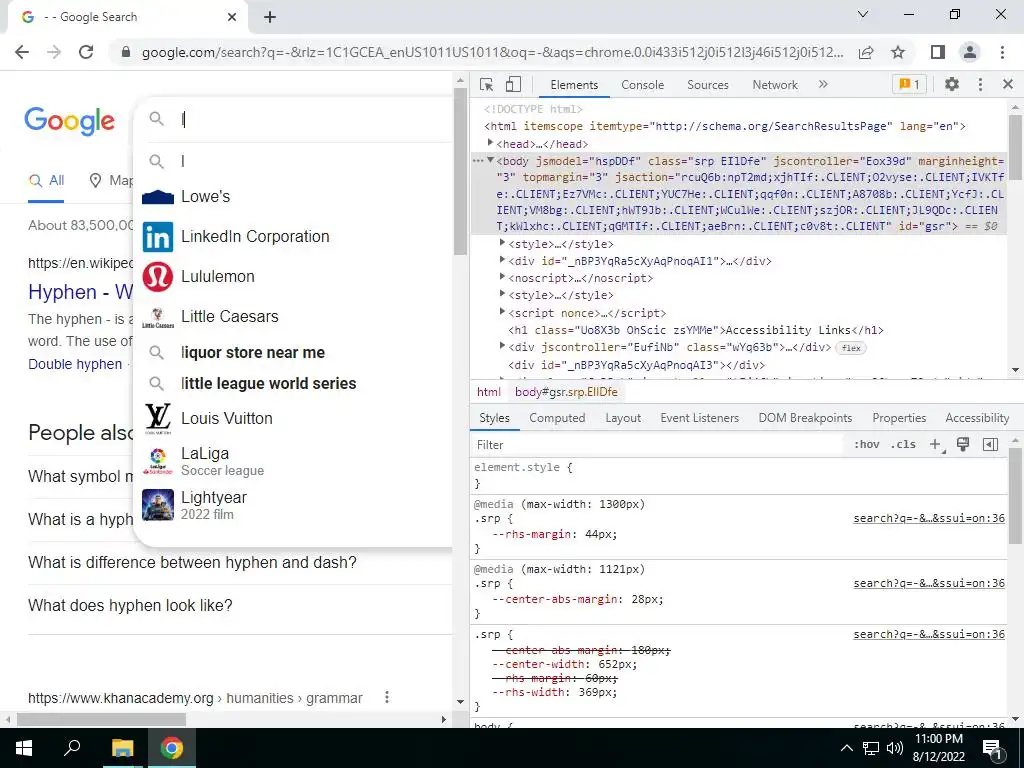
Task: Open DevTools settings gear
Action: (952, 84)
